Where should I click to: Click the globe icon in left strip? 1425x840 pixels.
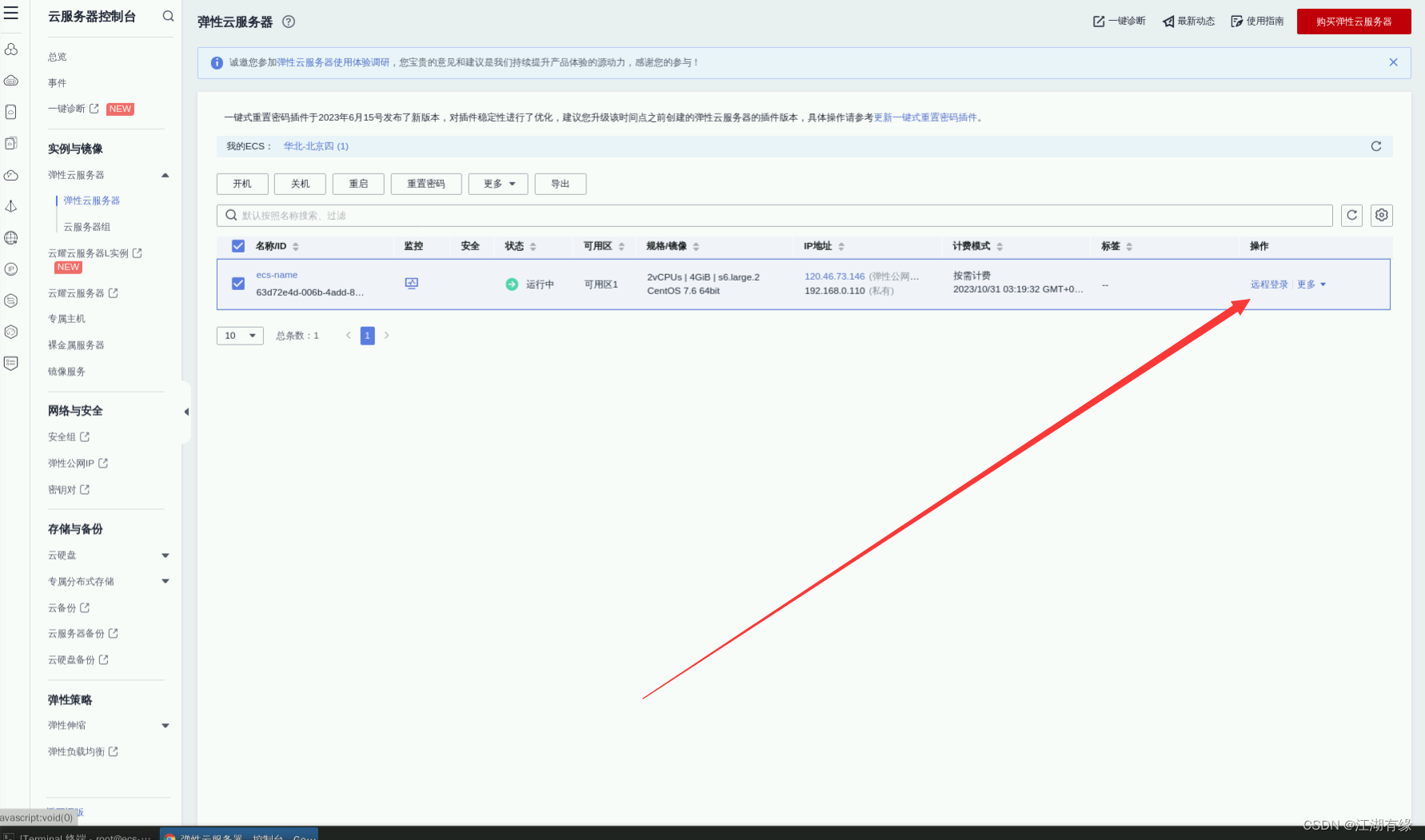[11, 237]
